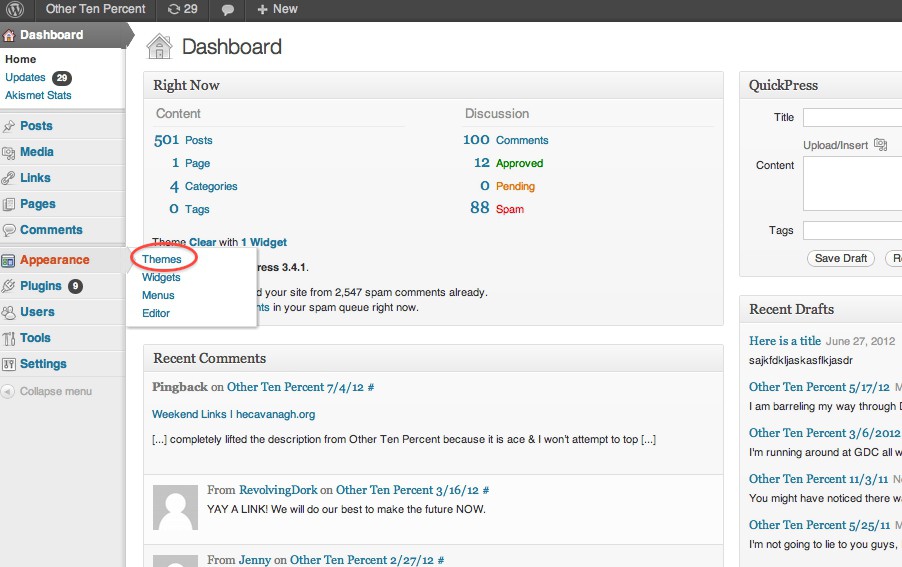Click RevolvingDork's avatar thumbnail

174,507
